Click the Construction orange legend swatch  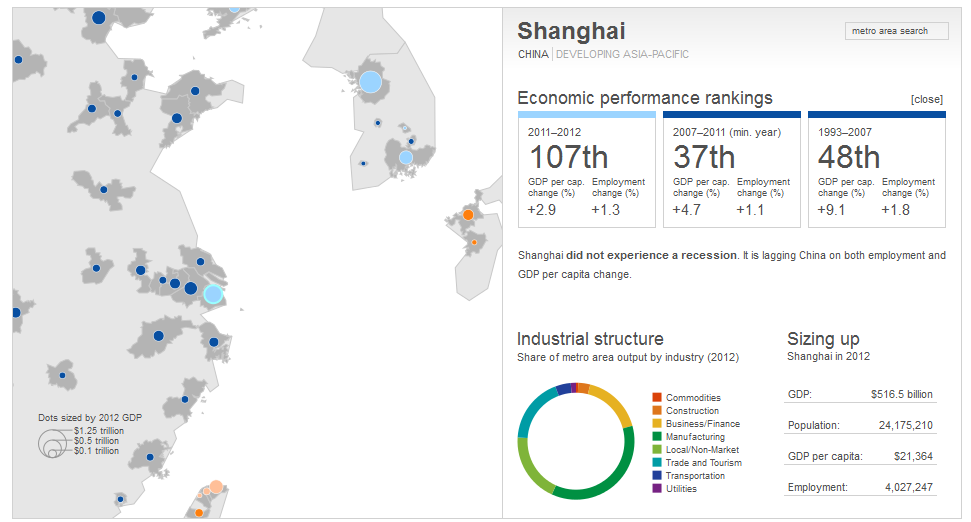click(x=656, y=411)
